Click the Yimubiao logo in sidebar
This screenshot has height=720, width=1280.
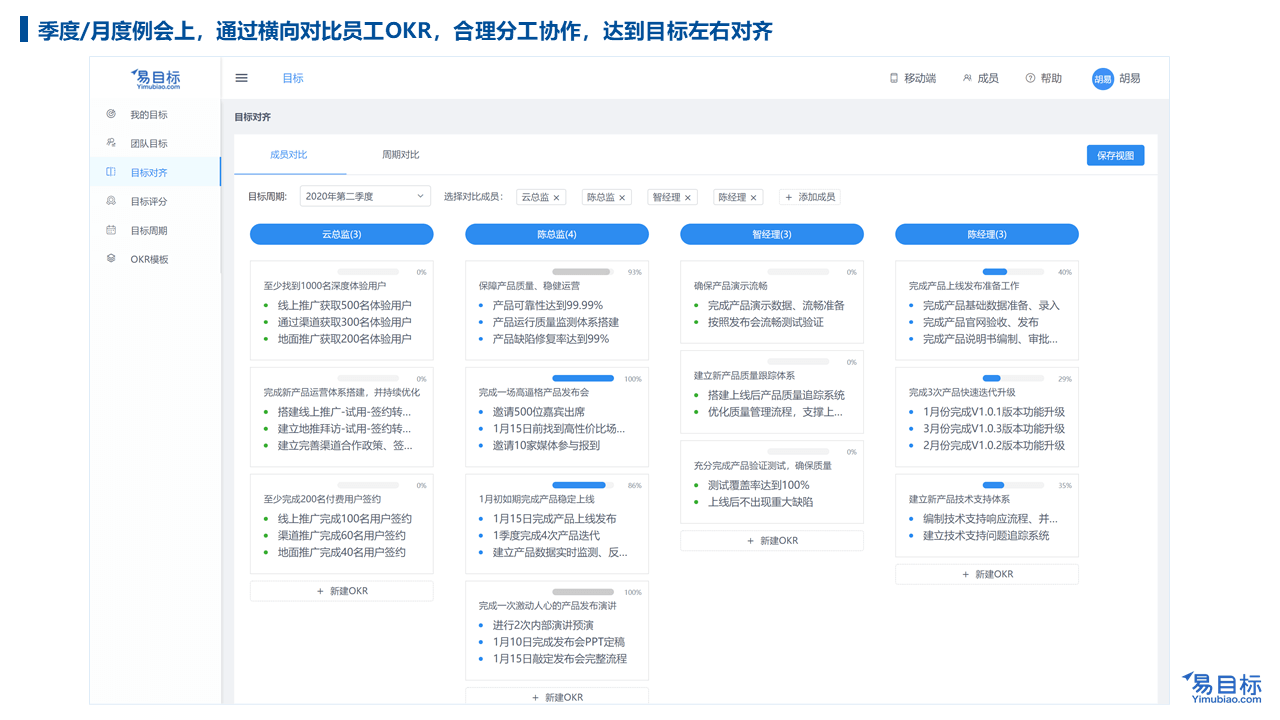[156, 79]
